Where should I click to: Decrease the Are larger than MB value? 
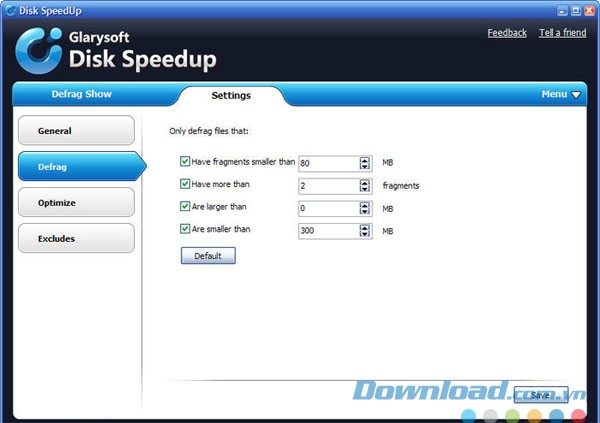(364, 212)
